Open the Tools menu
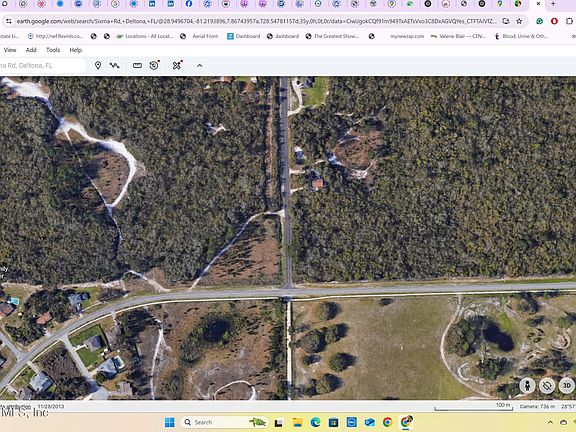The height and width of the screenshot is (432, 576). 53,50
